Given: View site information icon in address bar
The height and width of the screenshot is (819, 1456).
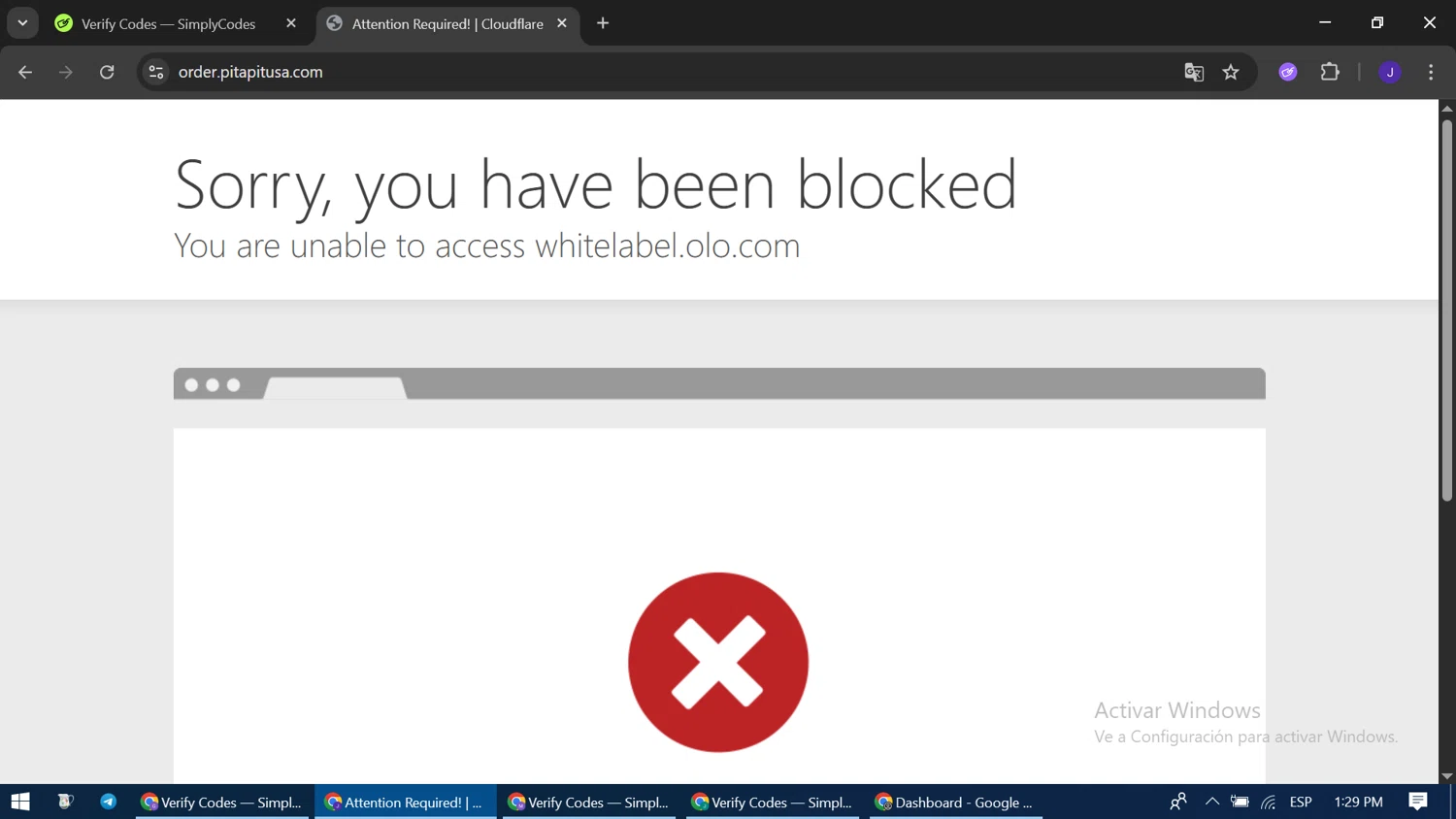Looking at the screenshot, I should tap(156, 72).
